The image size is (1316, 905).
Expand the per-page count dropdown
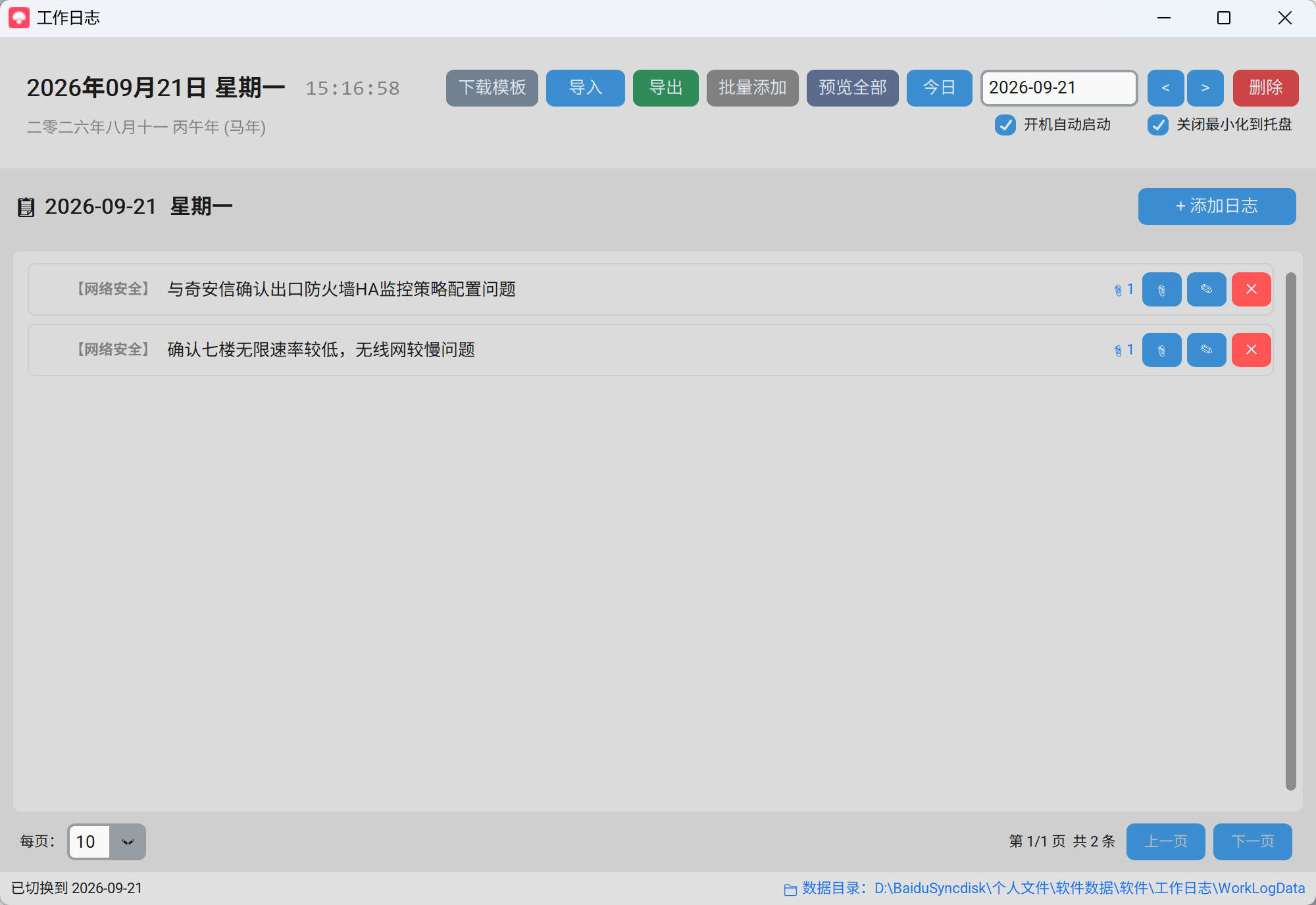coord(128,842)
